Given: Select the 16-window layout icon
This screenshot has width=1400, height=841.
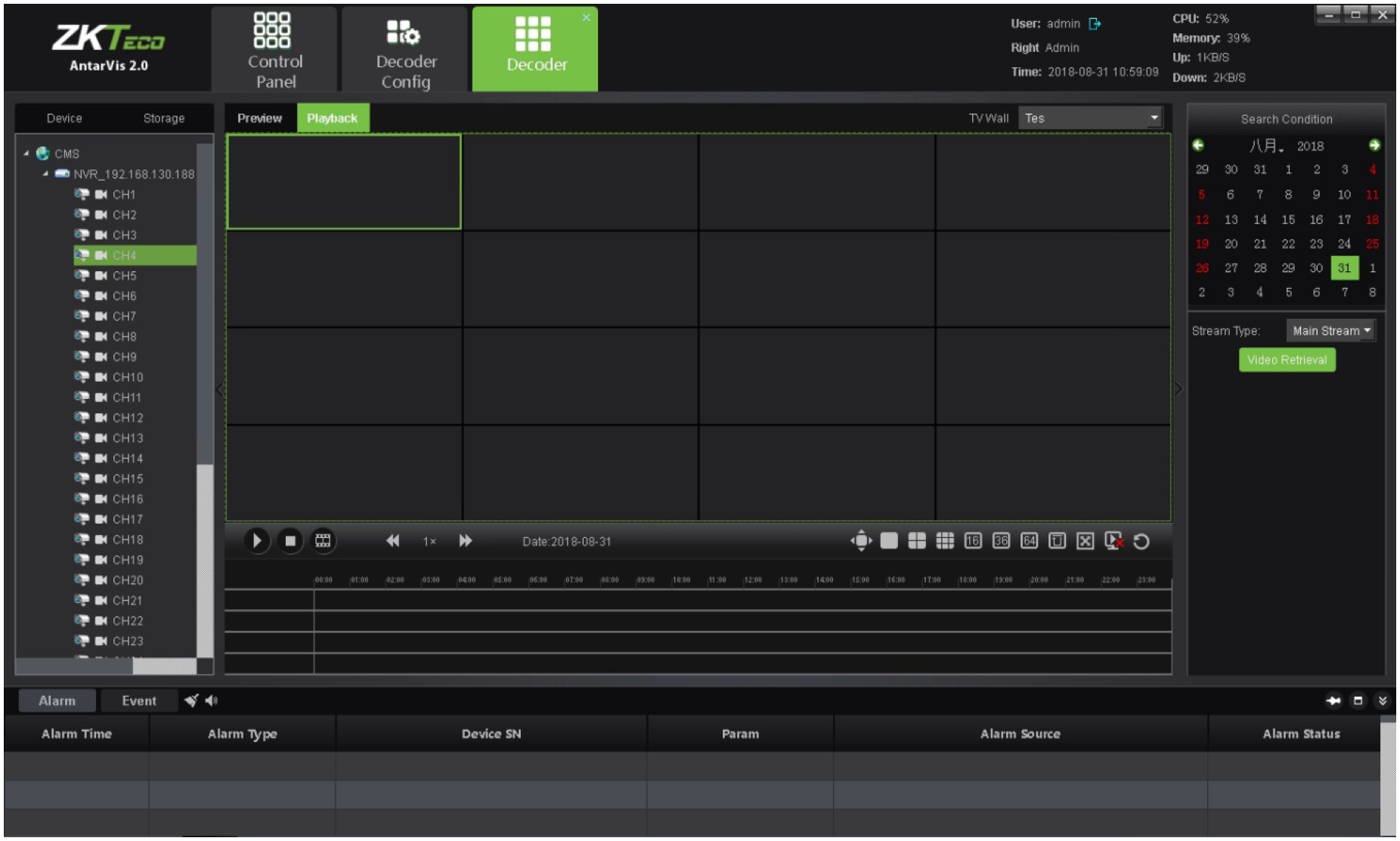Looking at the screenshot, I should 973,541.
